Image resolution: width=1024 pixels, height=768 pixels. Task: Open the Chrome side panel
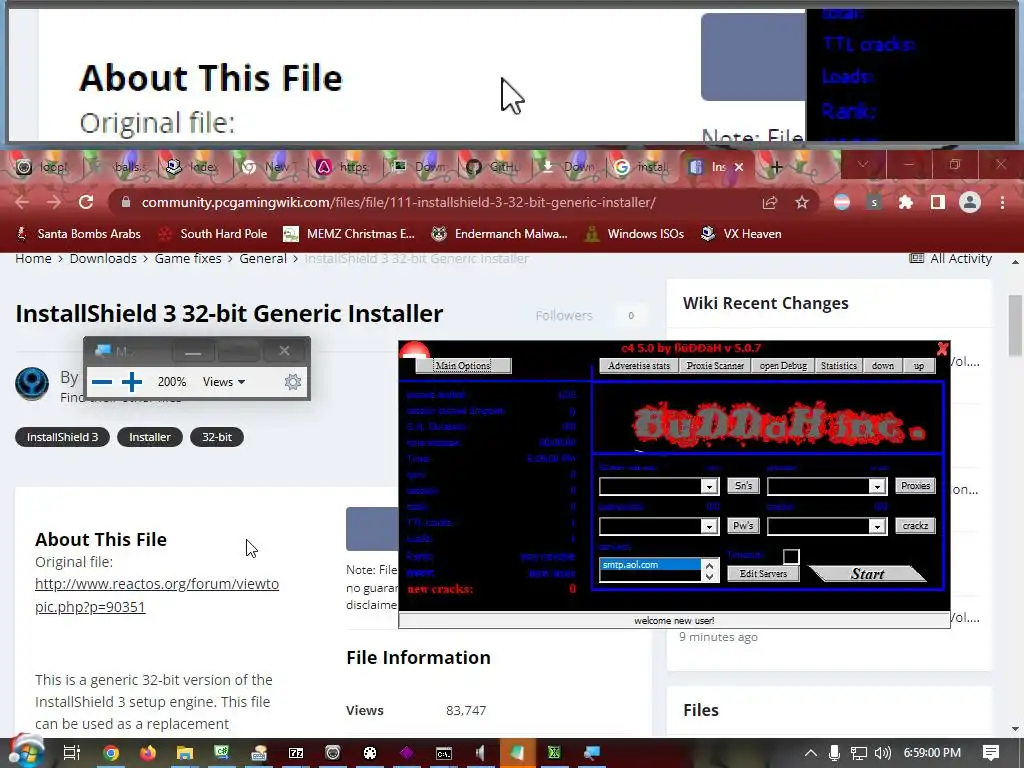938,202
